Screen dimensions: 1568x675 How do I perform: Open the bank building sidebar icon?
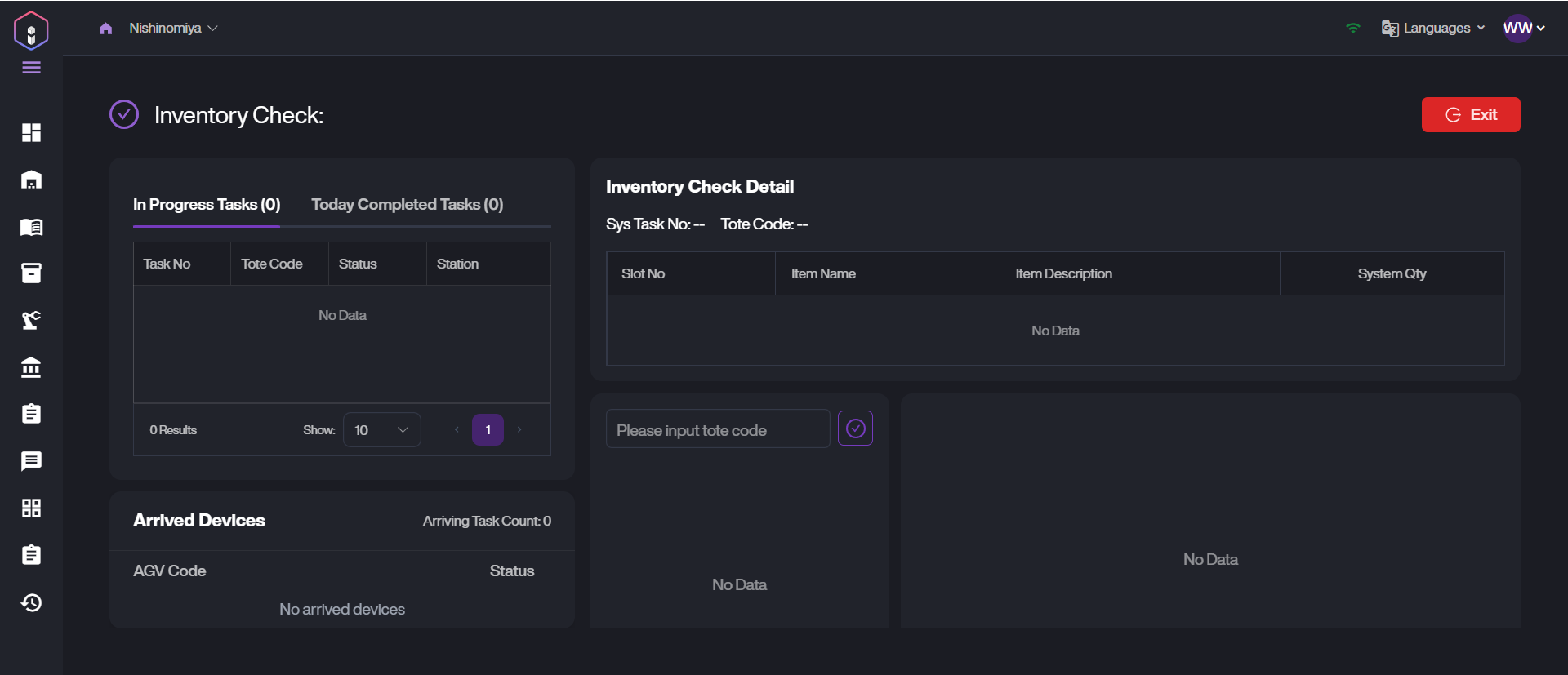31,367
